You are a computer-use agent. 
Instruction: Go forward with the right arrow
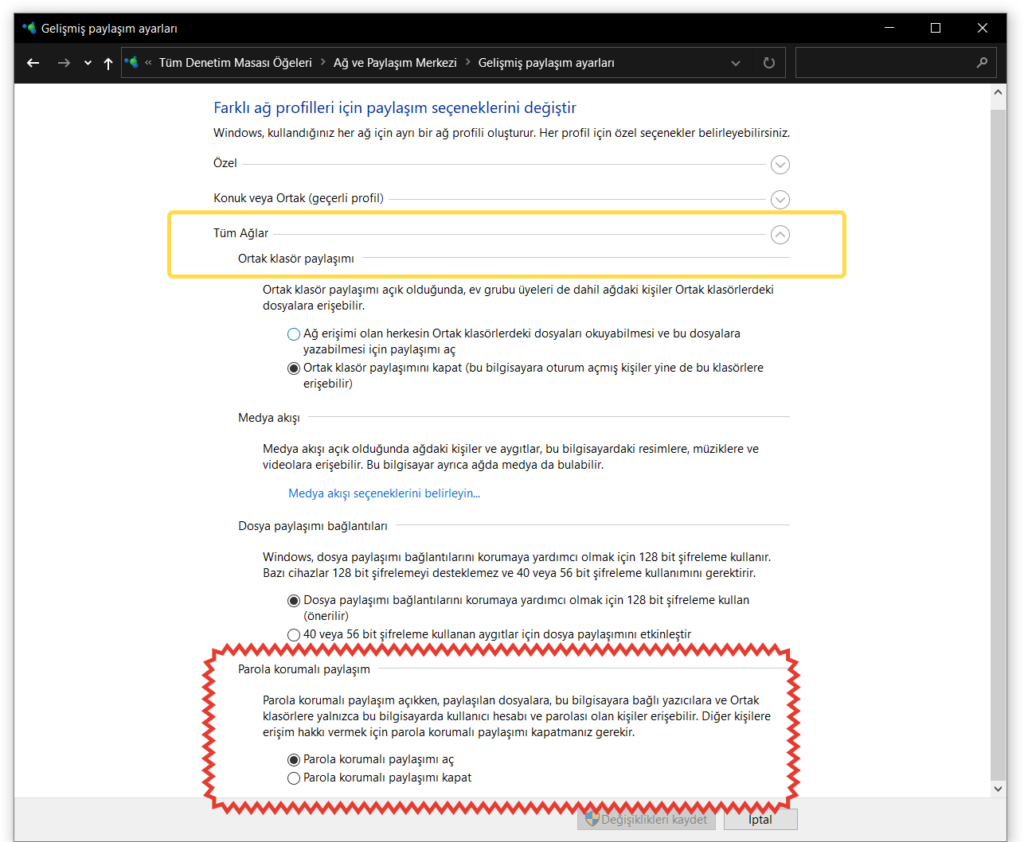click(63, 63)
